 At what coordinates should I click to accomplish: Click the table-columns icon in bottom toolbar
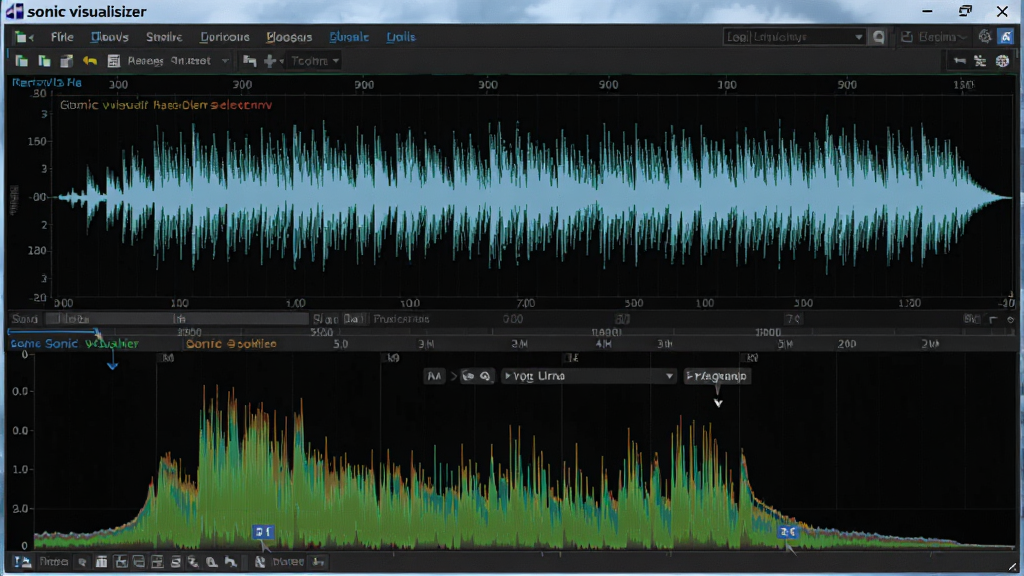pyautogui.click(x=101, y=562)
